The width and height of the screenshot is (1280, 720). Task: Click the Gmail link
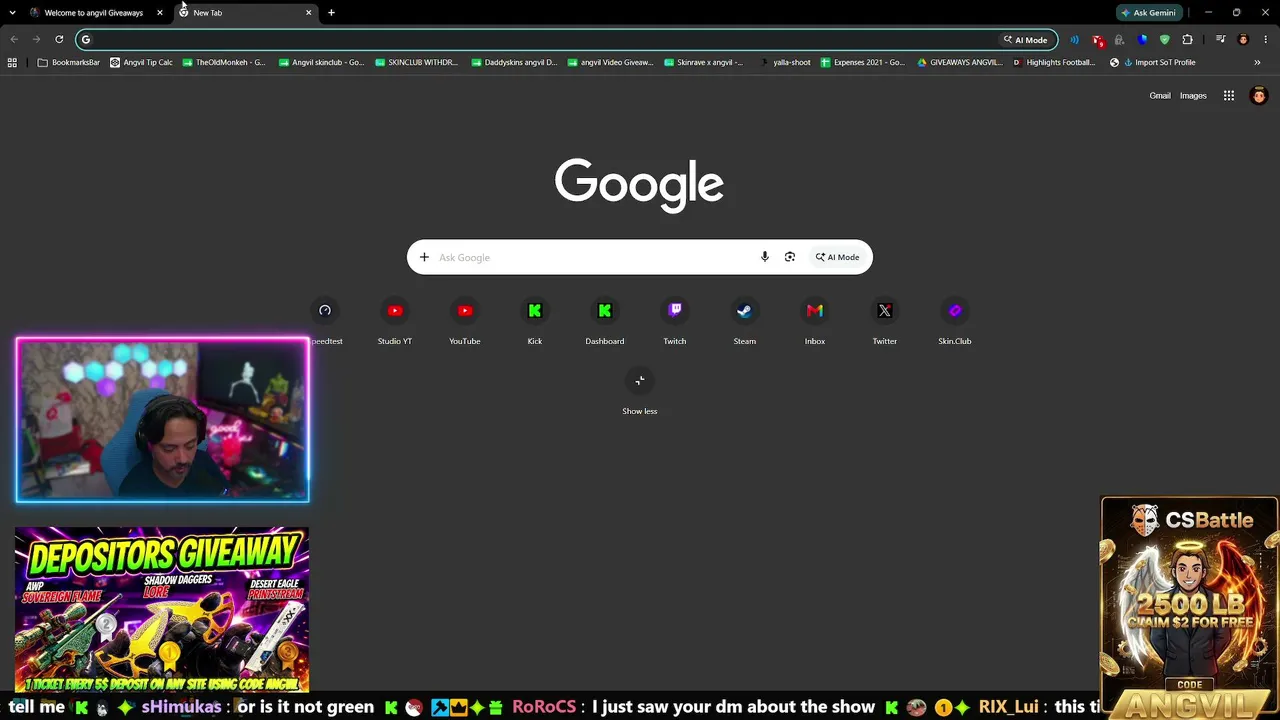pyautogui.click(x=1160, y=96)
